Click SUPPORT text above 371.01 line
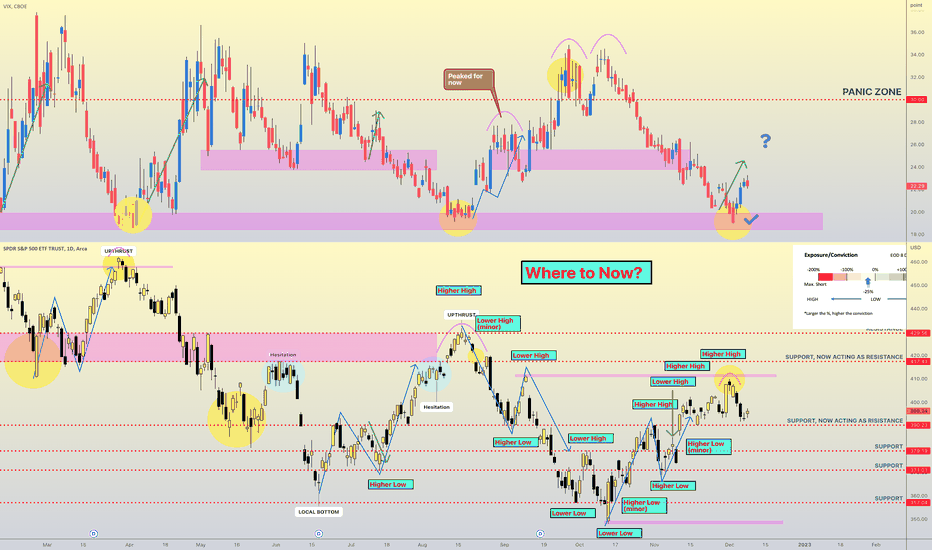Viewport: 932px width, 550px height. tap(889, 466)
